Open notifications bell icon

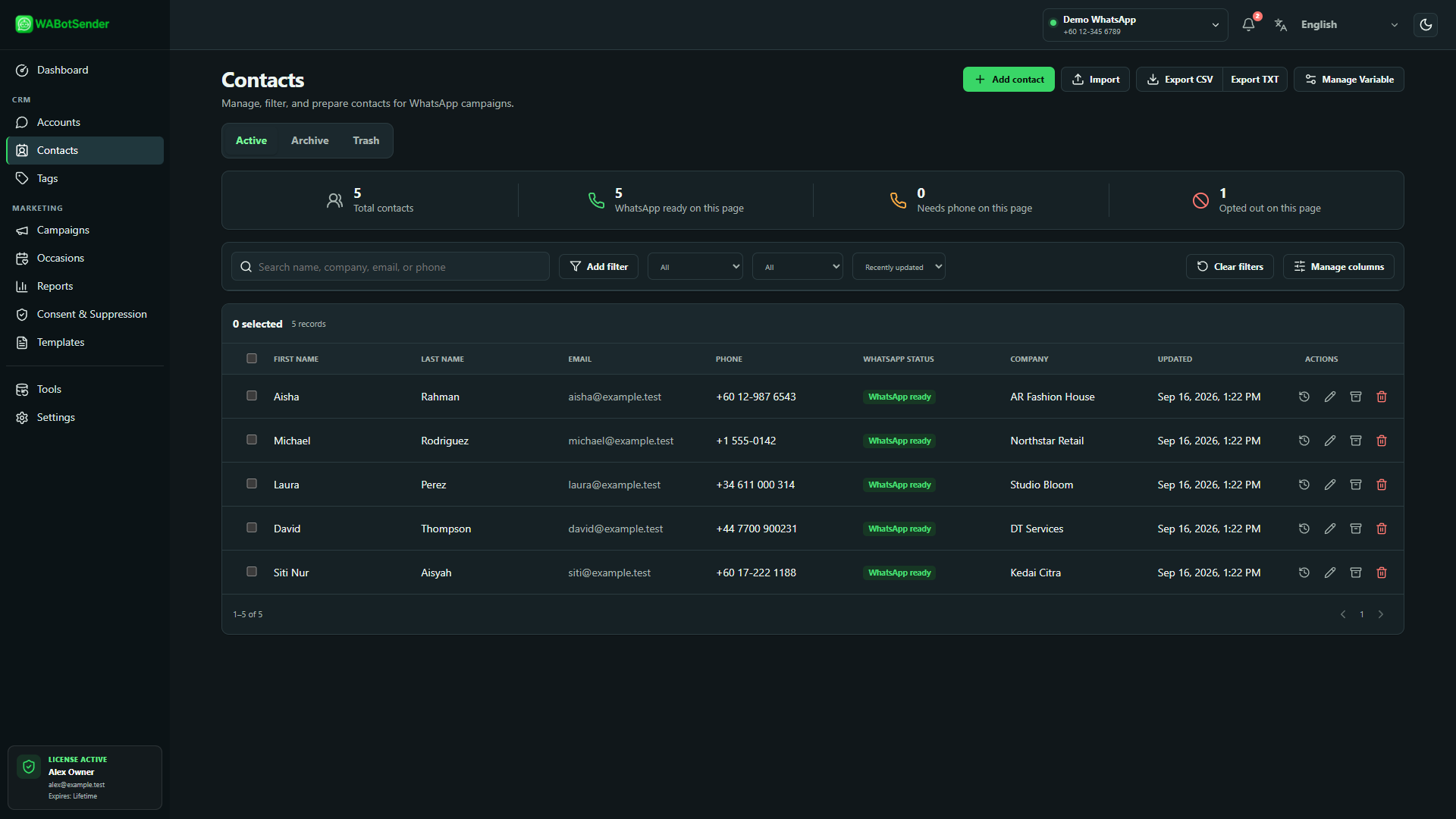click(x=1248, y=24)
